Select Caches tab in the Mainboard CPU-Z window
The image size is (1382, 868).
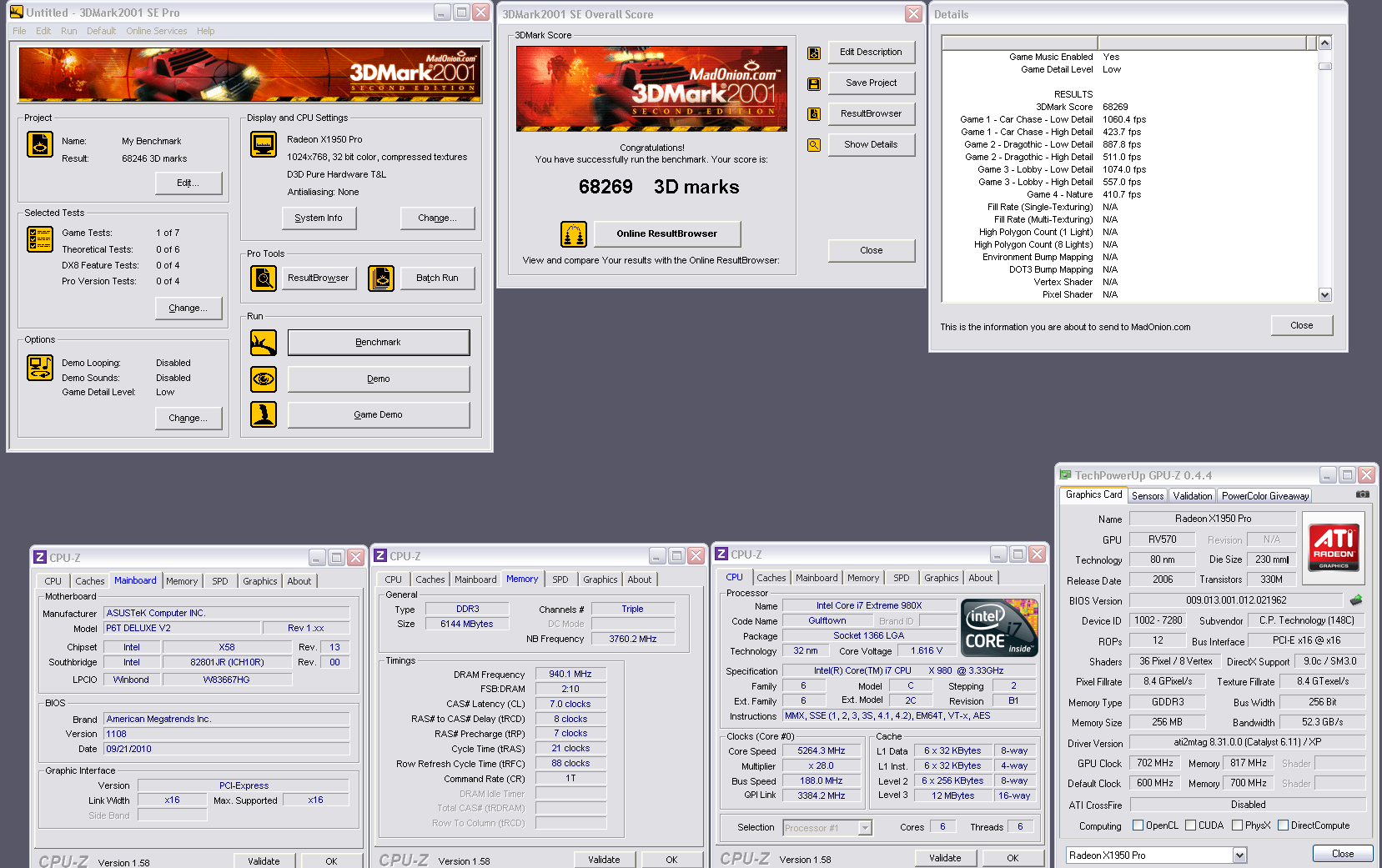(x=90, y=581)
